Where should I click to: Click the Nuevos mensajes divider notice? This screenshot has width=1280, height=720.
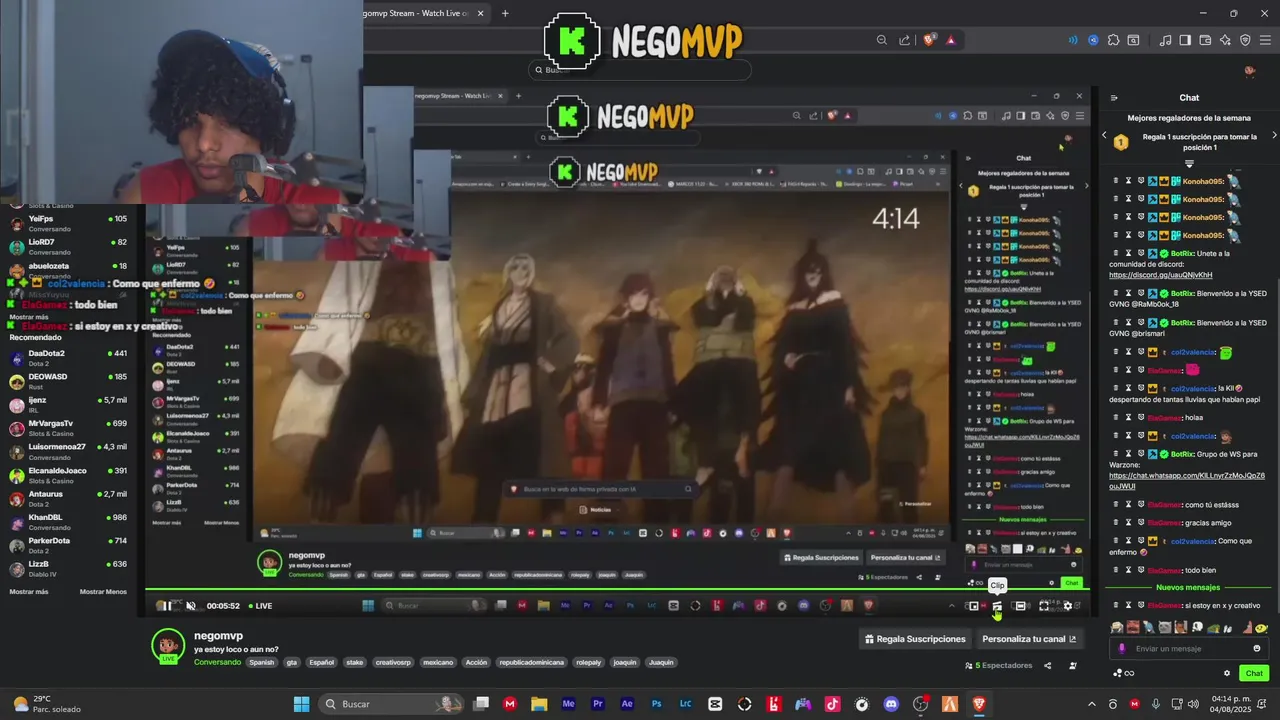1188,587
